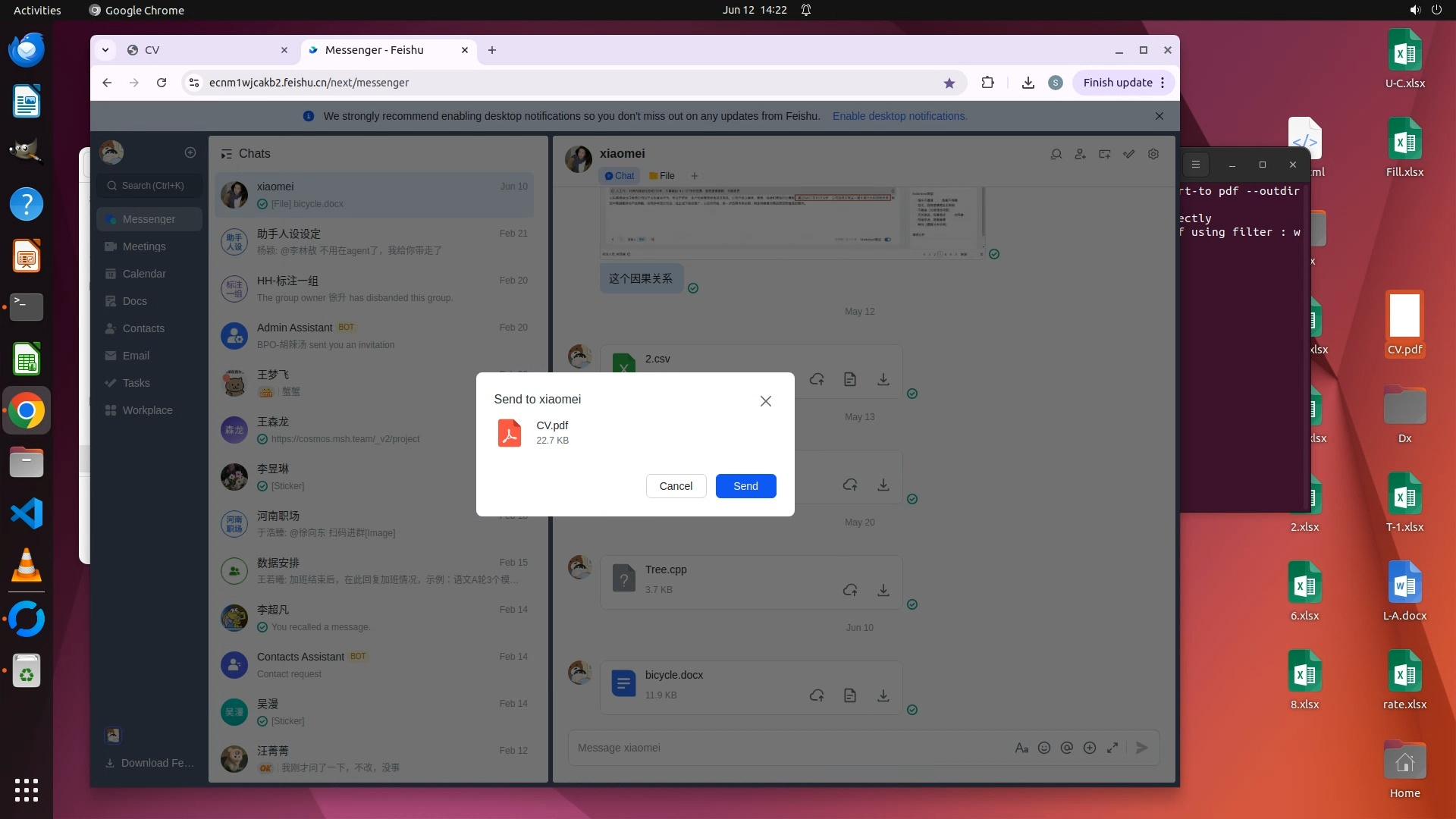Click the @ mention icon
Image resolution: width=1456 pixels, height=819 pixels.
1067,748
